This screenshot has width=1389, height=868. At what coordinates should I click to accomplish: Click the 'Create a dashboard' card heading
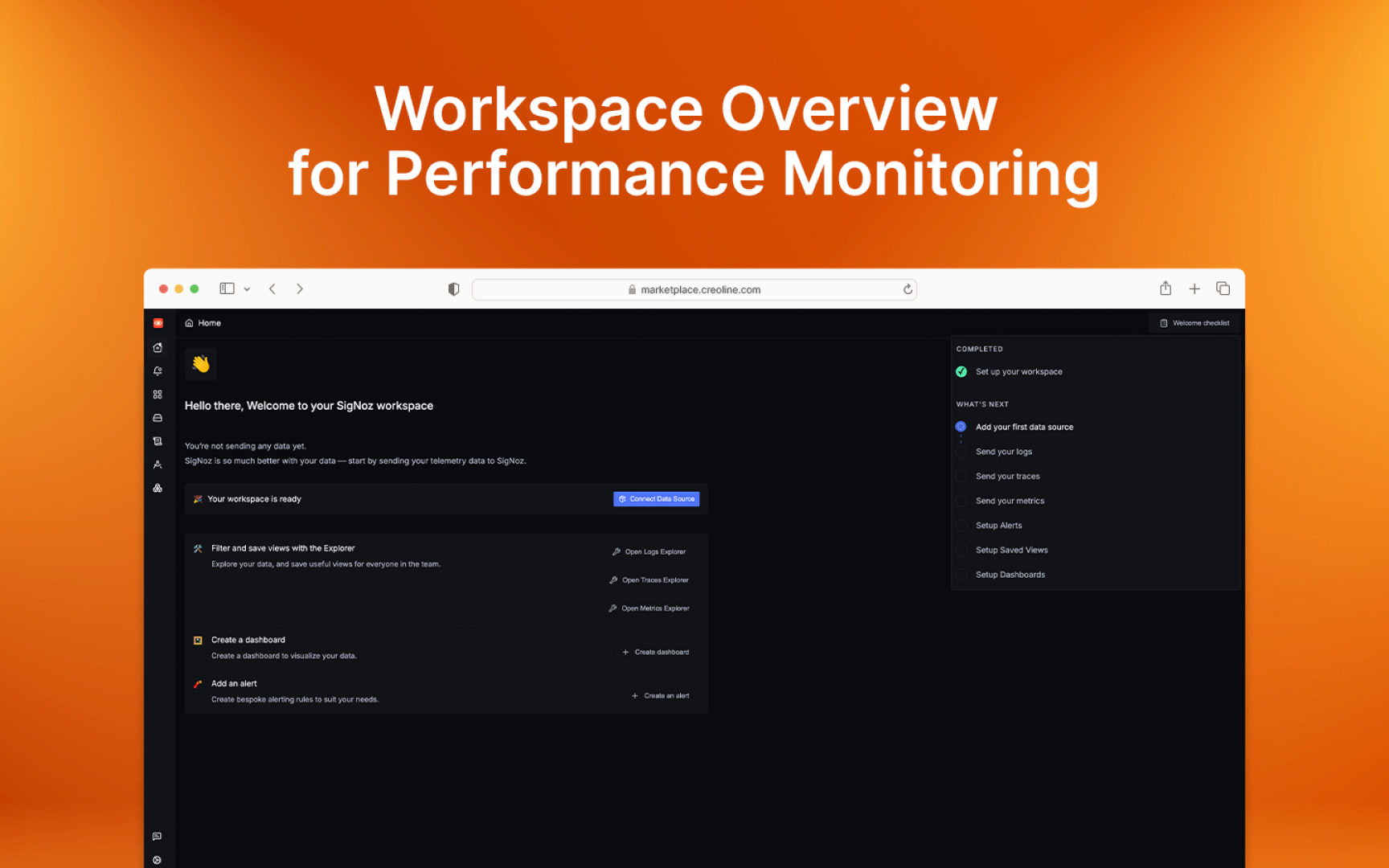tap(248, 640)
